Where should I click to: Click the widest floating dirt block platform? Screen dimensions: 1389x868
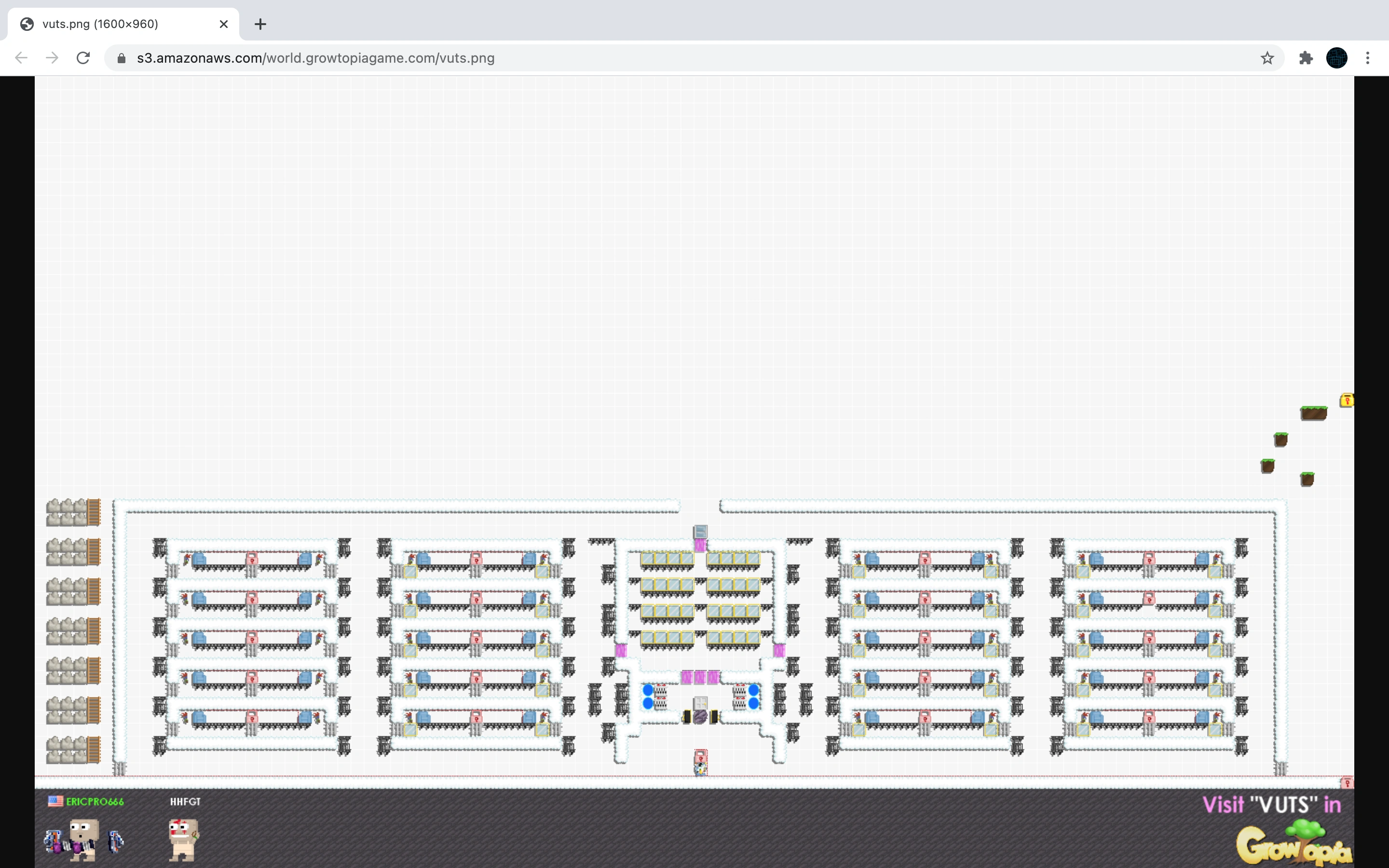coord(1314,413)
